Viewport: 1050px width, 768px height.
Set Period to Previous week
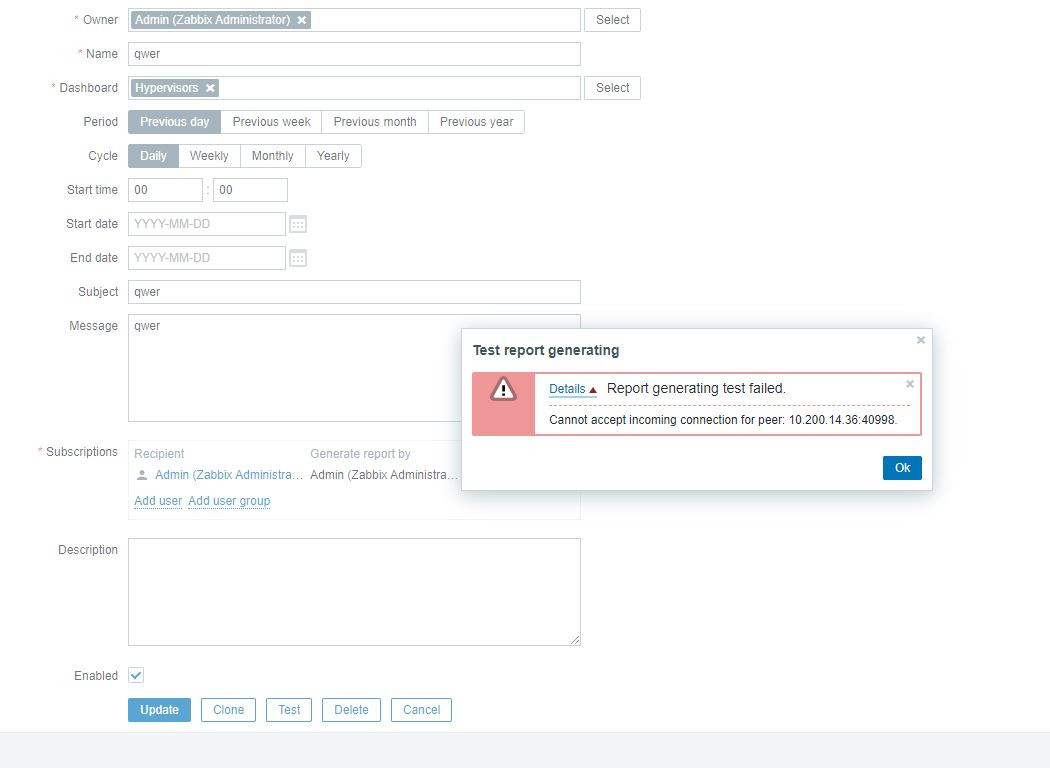271,122
